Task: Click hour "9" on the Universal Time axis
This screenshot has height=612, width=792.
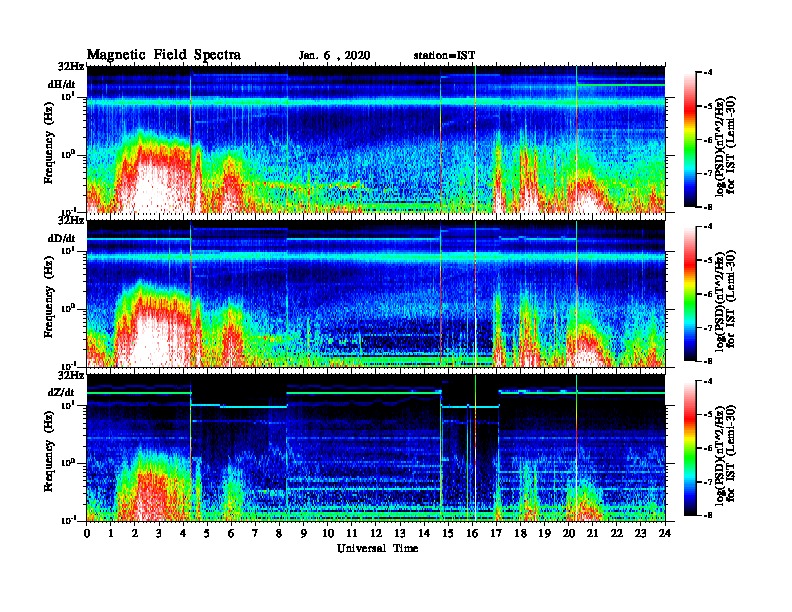Action: pos(304,533)
